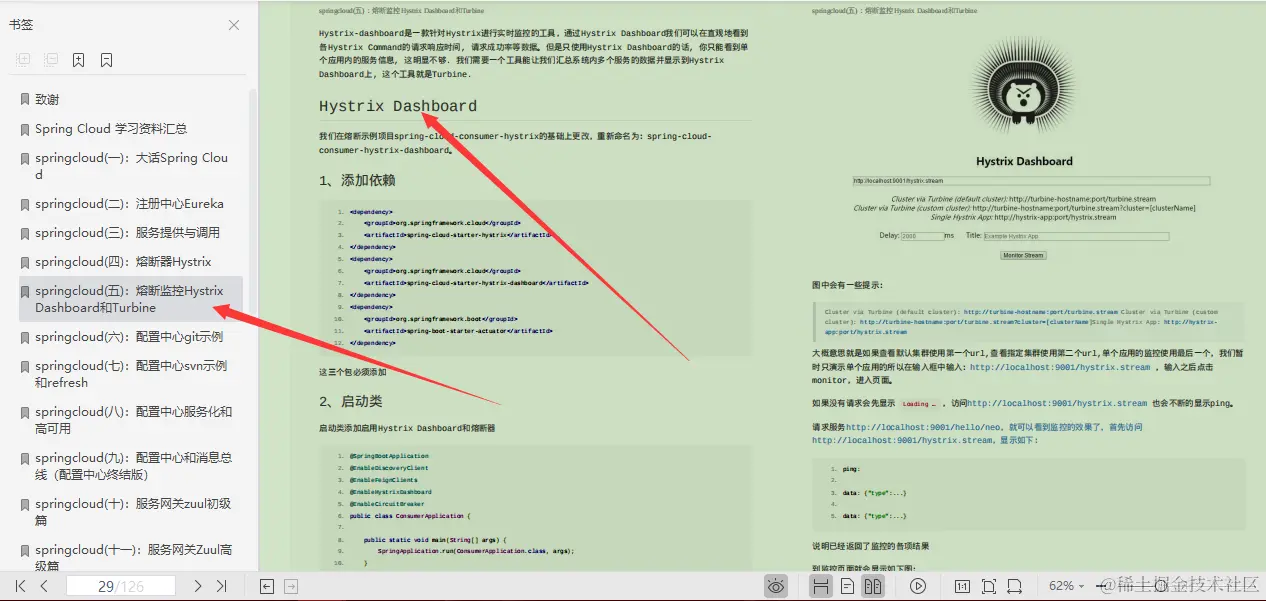
Task: Click the page number input field
Action: click(x=120, y=586)
